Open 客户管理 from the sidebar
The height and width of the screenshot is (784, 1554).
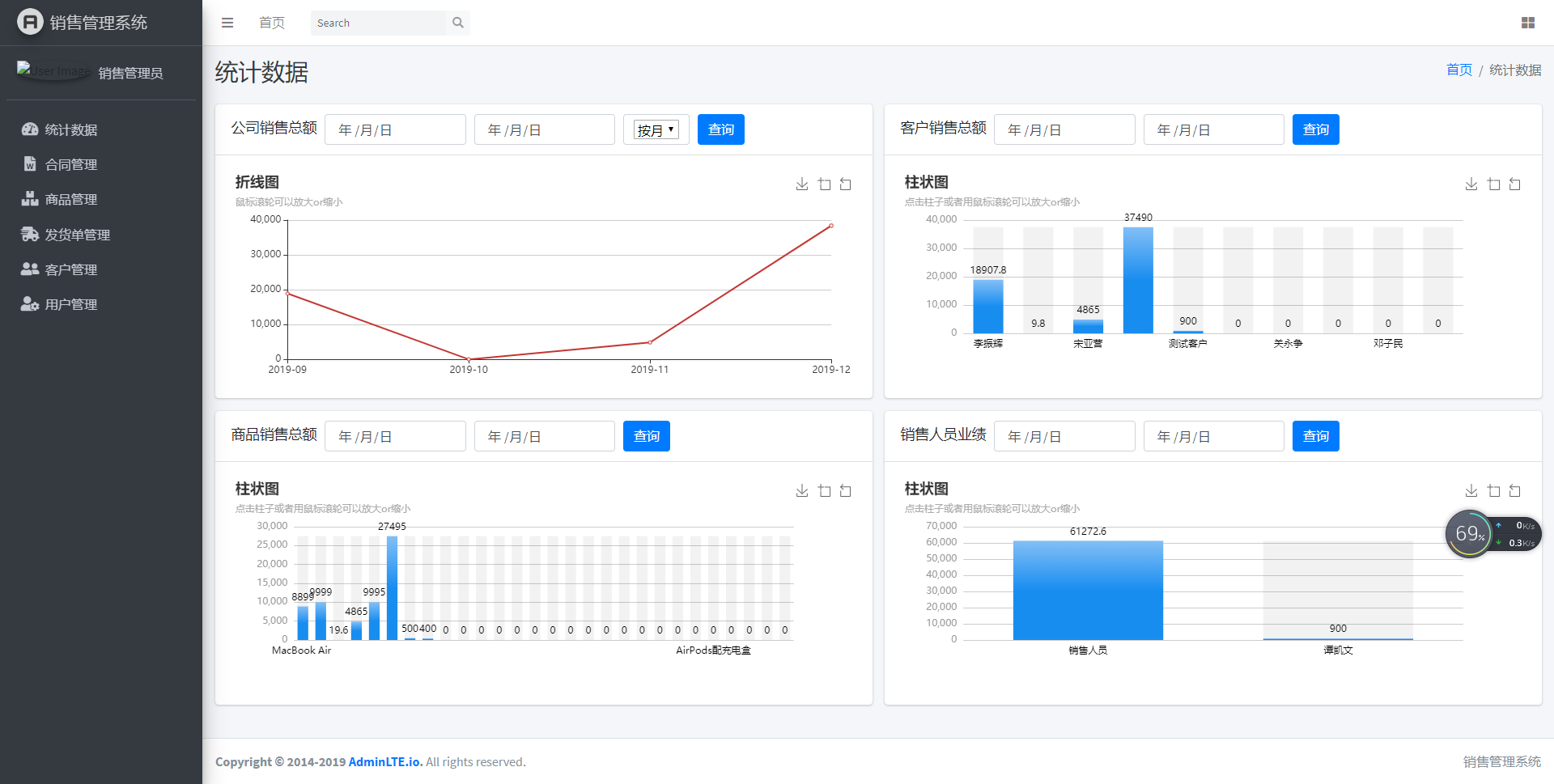71,269
